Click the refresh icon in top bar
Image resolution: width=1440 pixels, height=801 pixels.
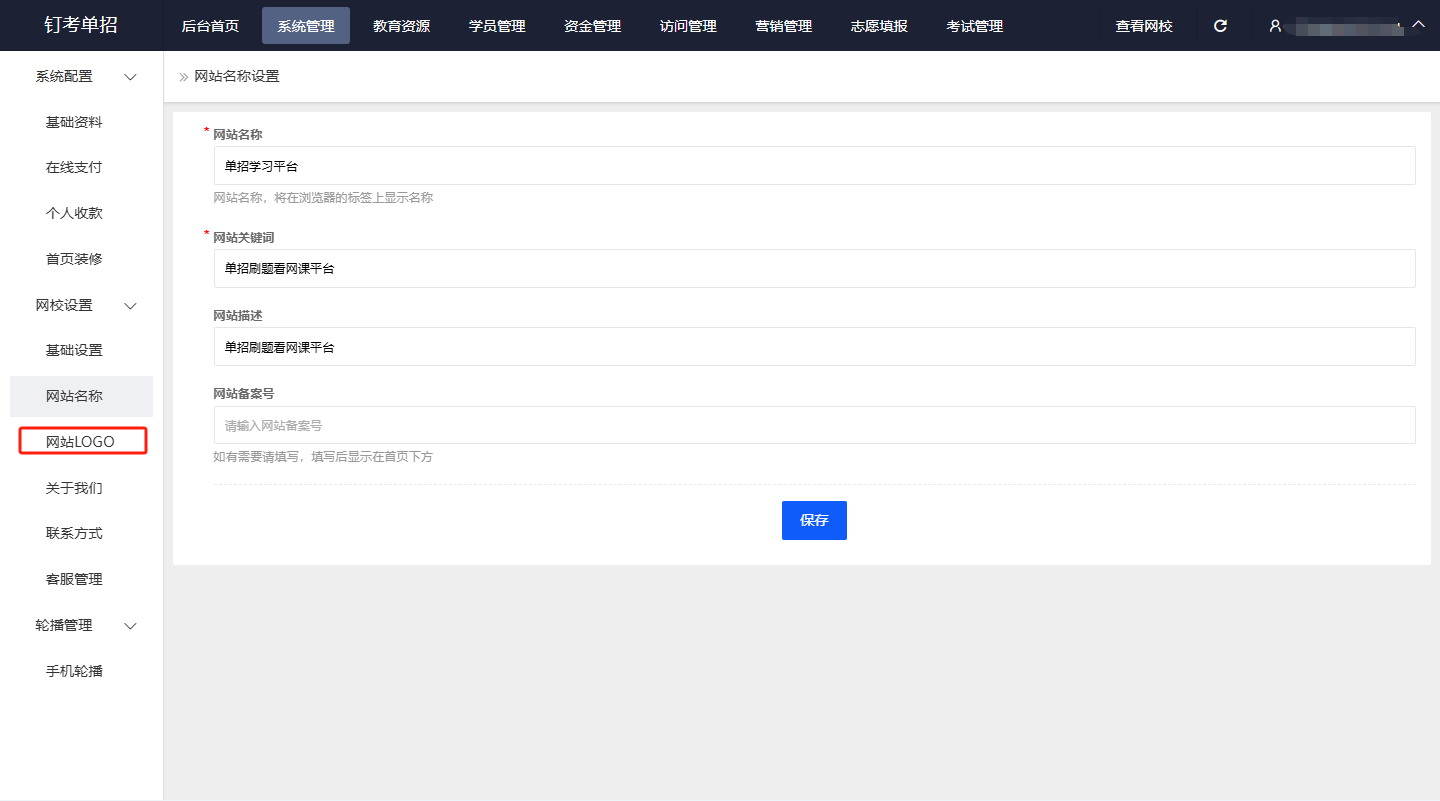[x=1220, y=26]
